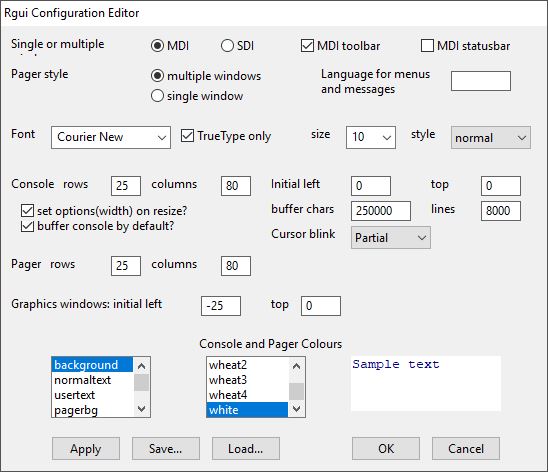548x472 pixels.
Task: Select wheat4 in the colour list
Action: (247, 395)
